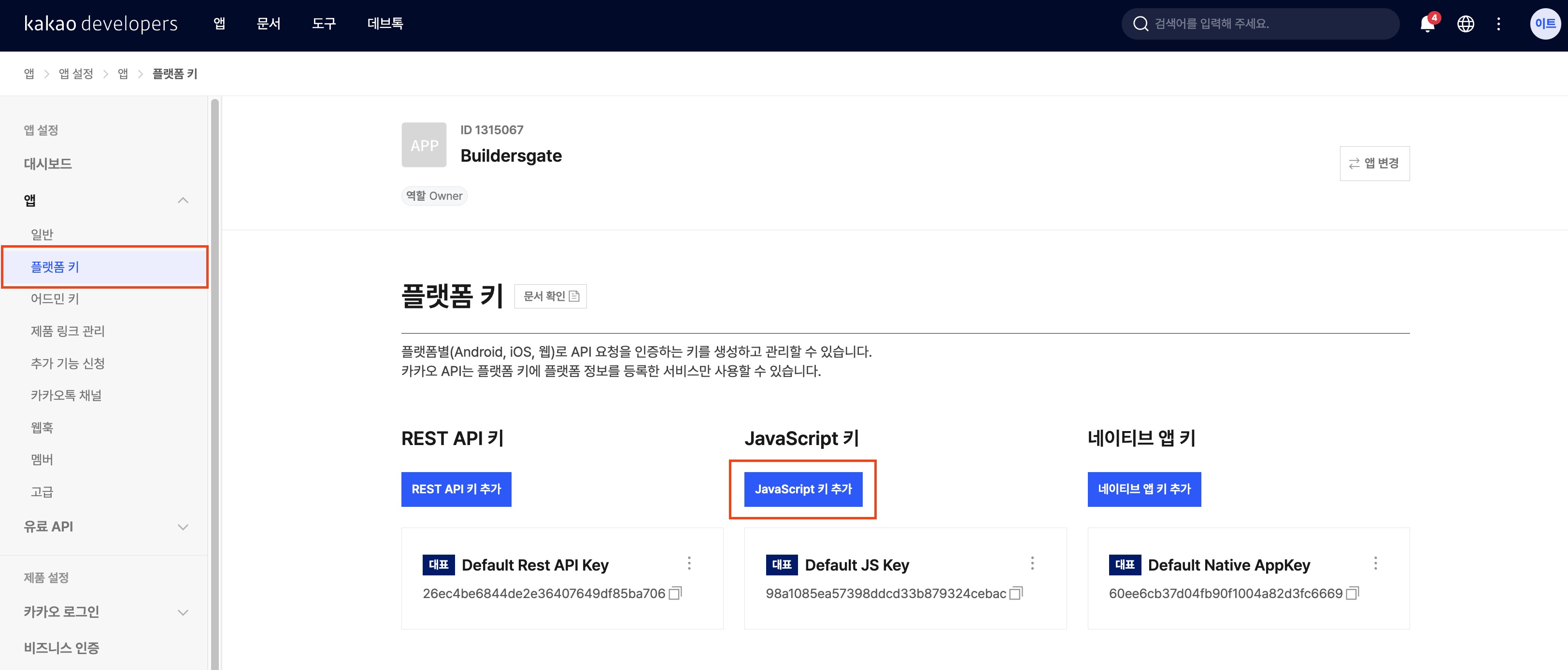Open 멤버 in the sidebar
The height and width of the screenshot is (670, 1568).
(42, 460)
